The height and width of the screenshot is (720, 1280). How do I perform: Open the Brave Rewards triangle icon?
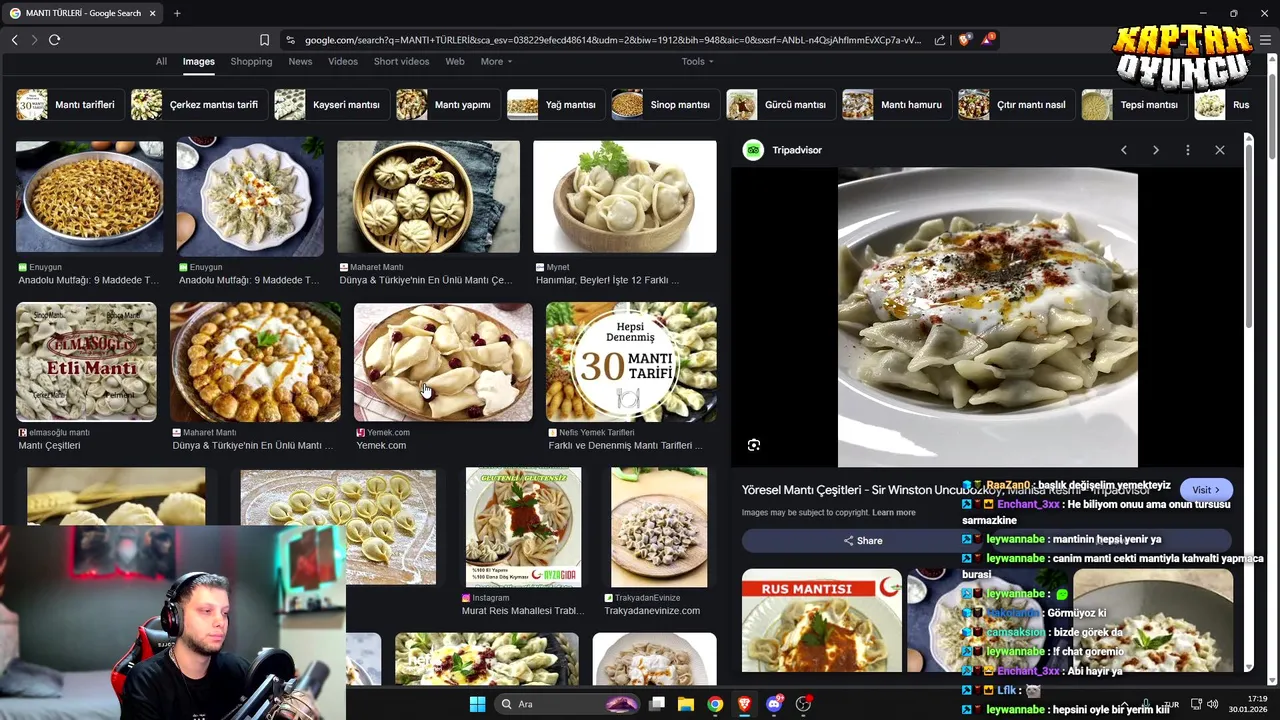click(x=988, y=40)
